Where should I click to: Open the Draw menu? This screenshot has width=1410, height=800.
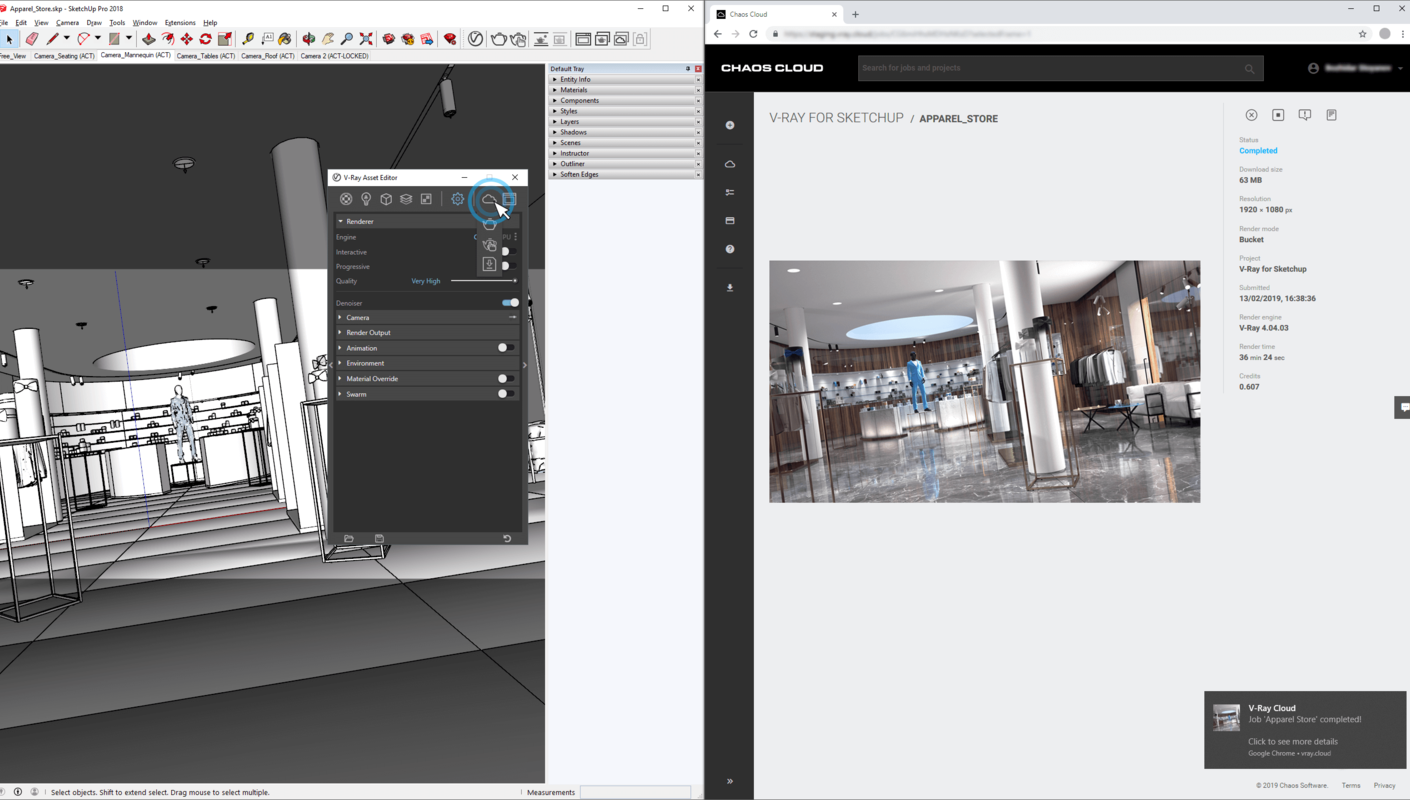pos(94,22)
